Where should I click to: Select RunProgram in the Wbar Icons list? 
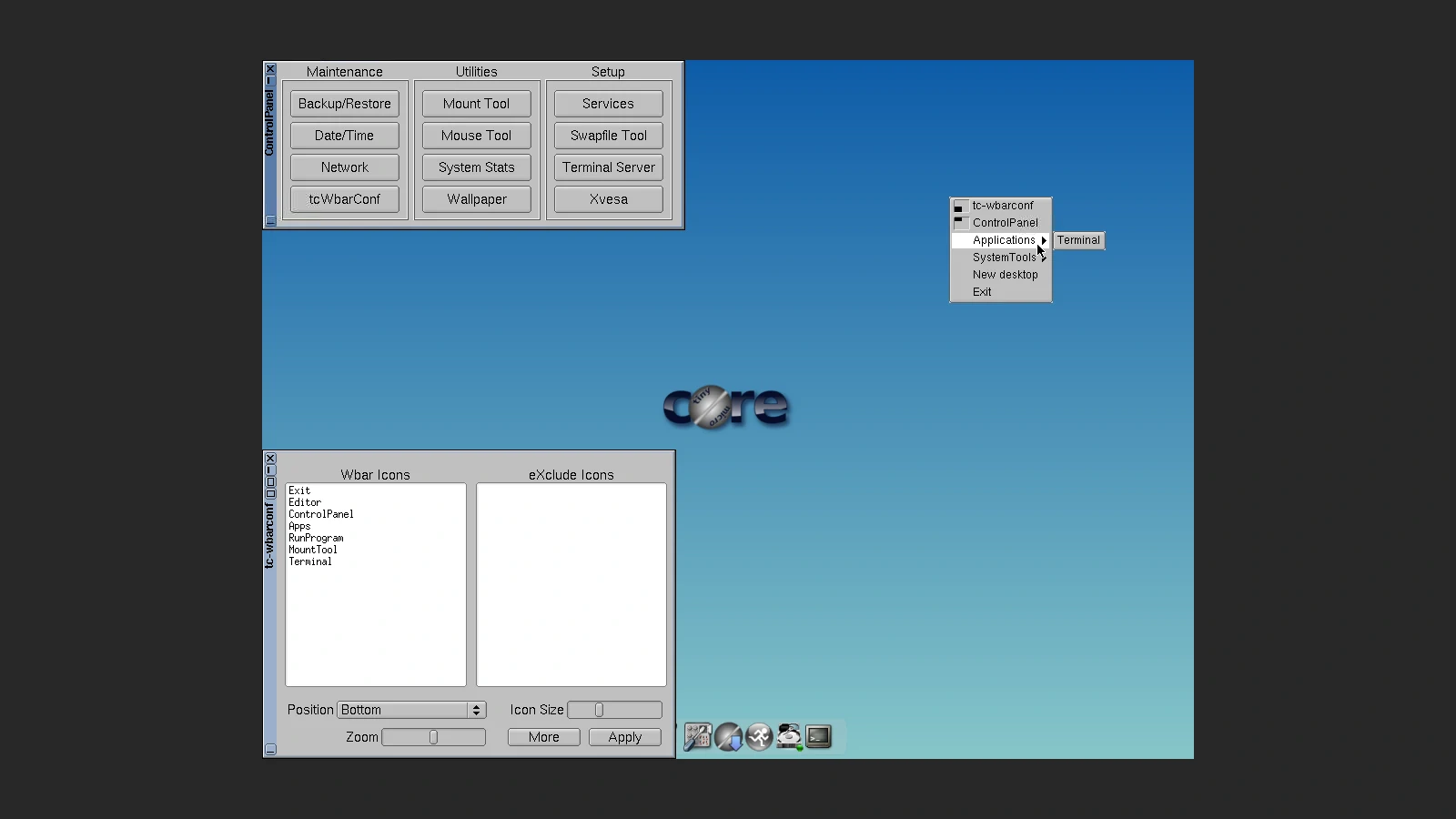[316, 538]
